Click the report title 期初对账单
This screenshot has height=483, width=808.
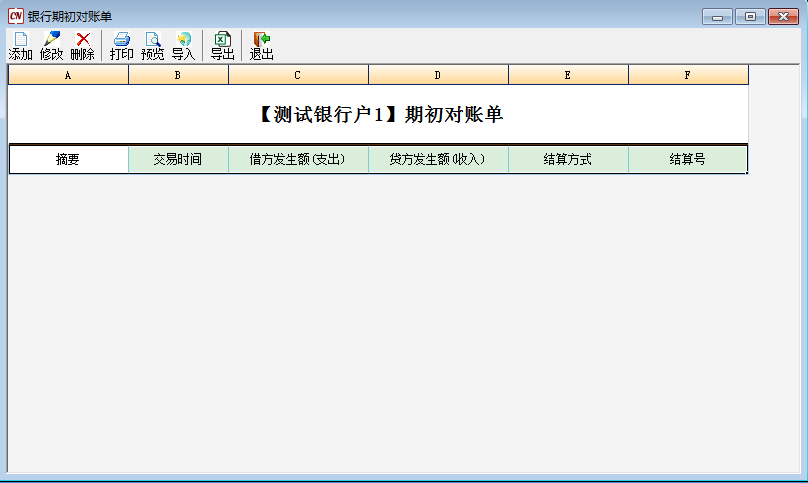point(379,115)
